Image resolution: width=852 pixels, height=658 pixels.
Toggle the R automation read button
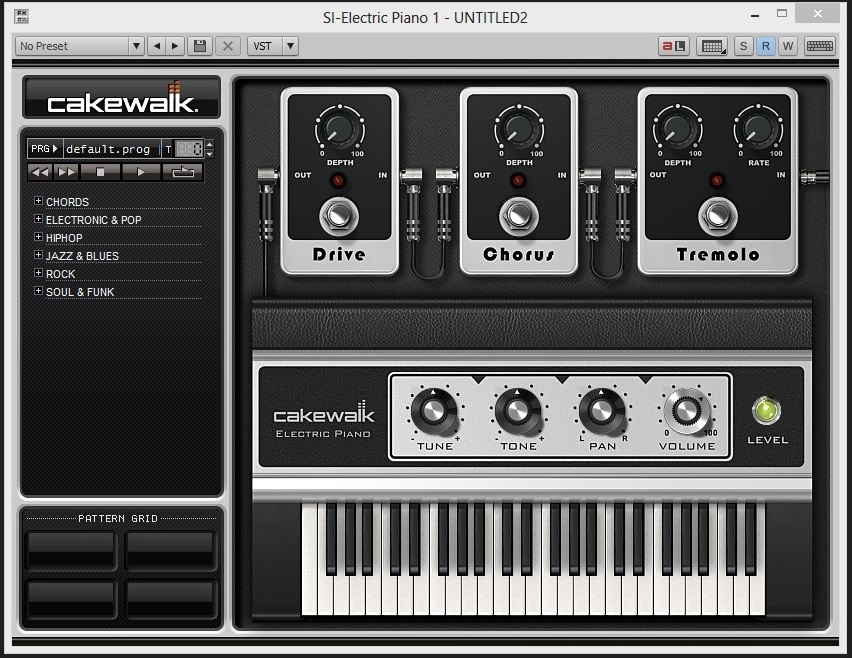(766, 46)
